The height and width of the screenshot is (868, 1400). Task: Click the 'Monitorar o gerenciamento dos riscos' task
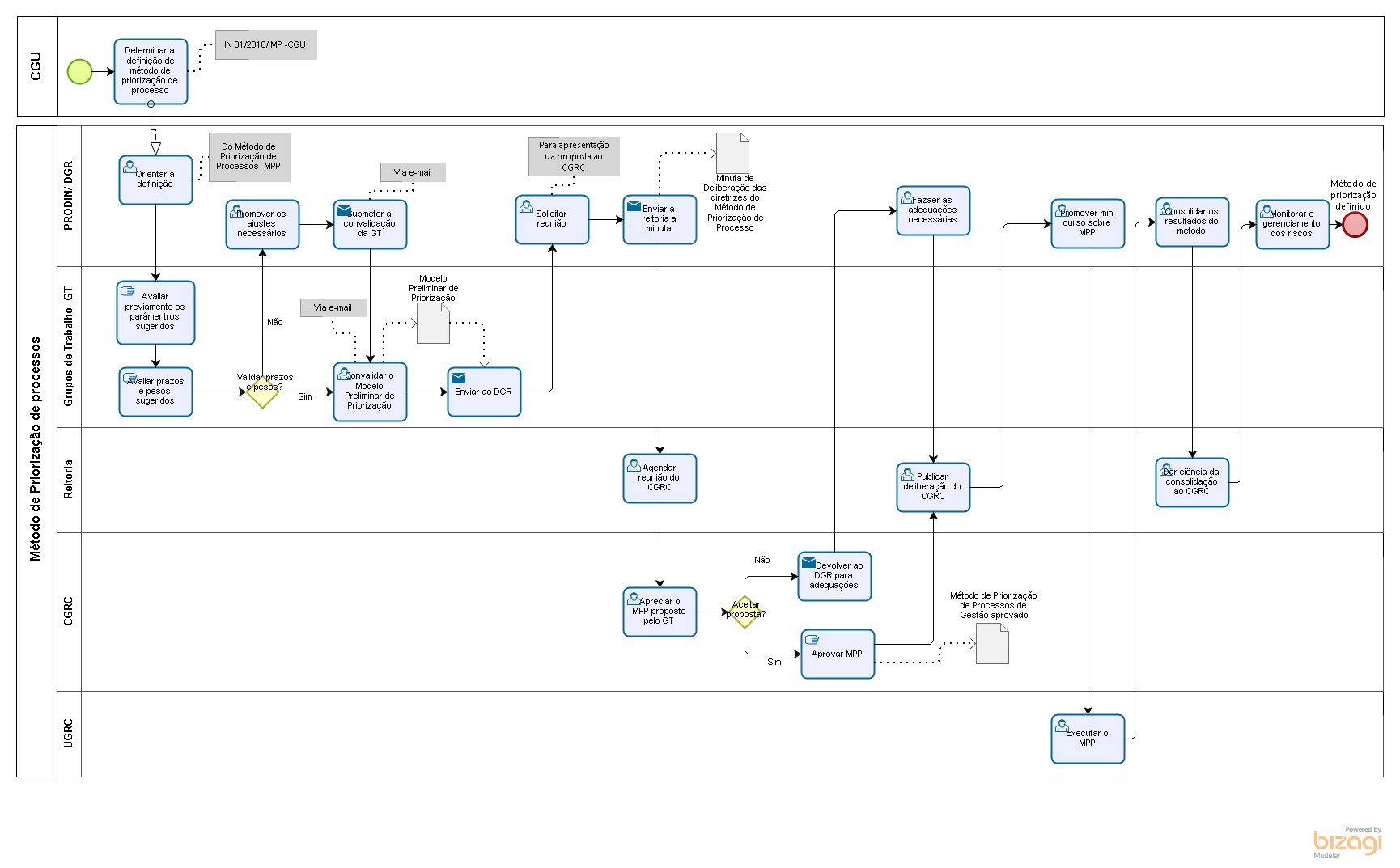(1292, 225)
